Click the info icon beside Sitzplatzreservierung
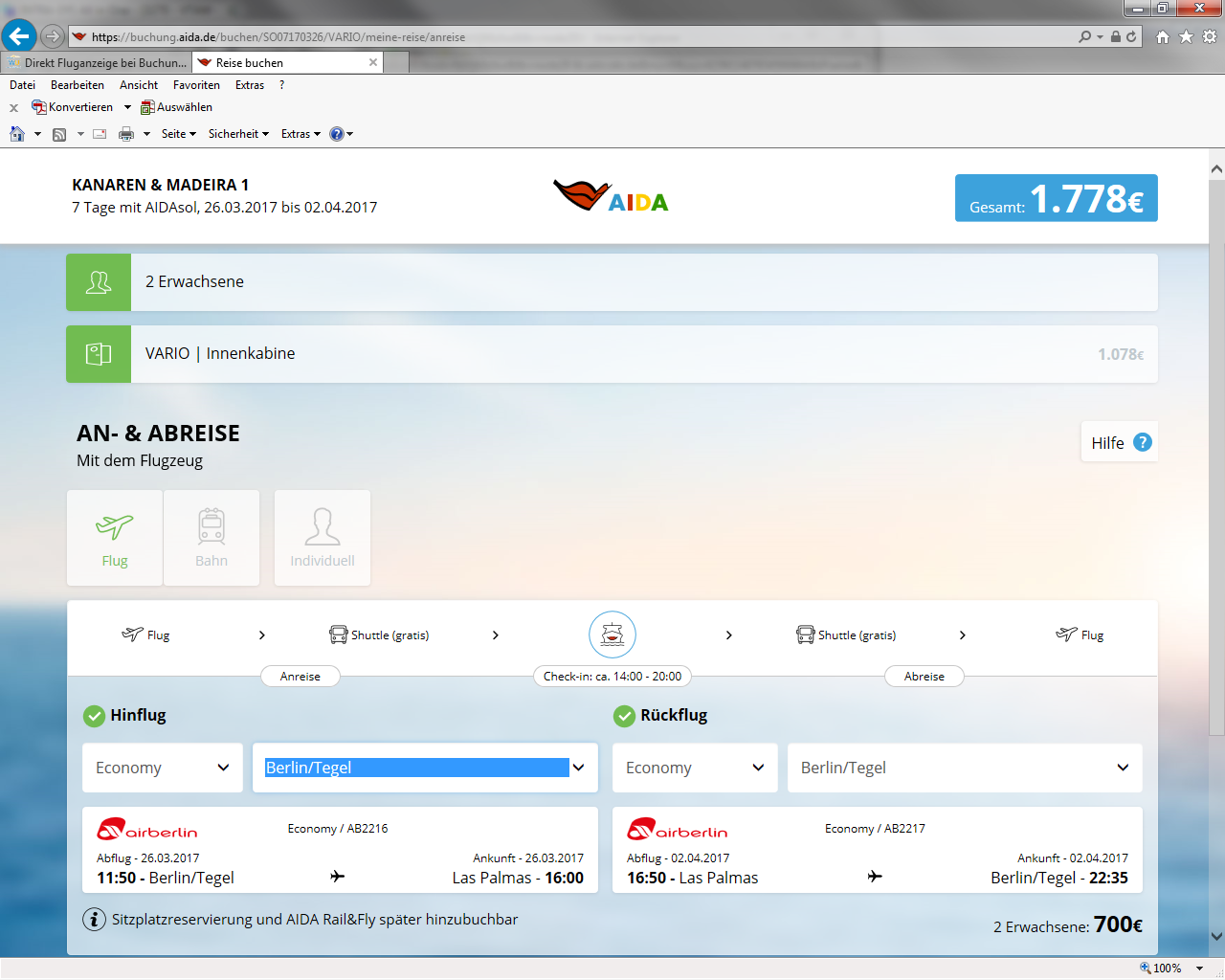This screenshot has height=980, width=1225. click(94, 920)
